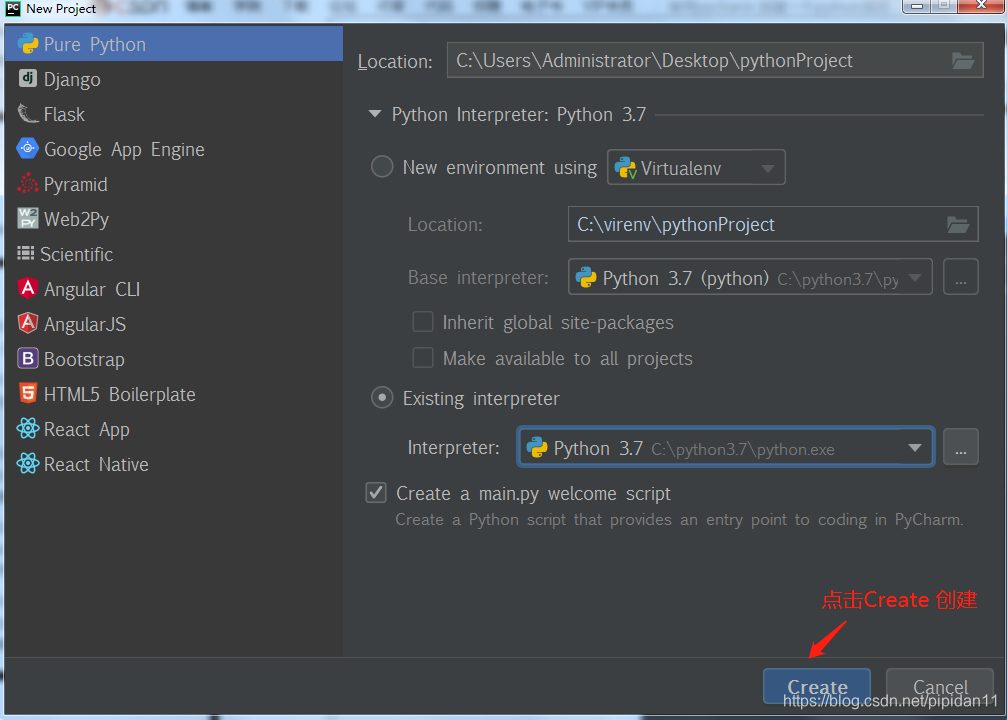Click ellipsis button beside Base interpreter
Viewport: 1007px width, 720px height.
(961, 277)
